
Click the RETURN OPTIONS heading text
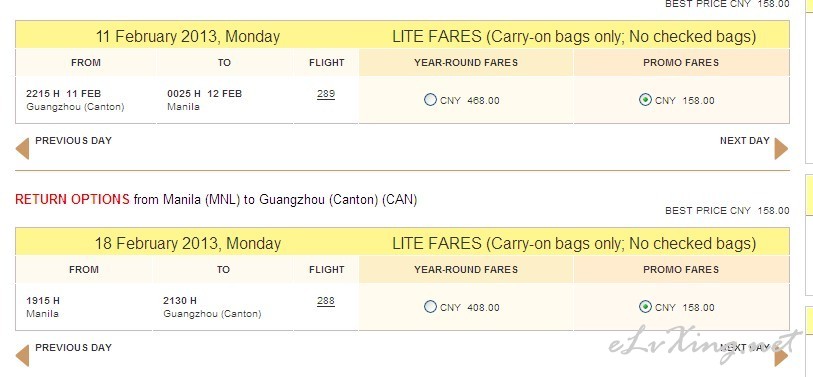pyautogui.click(x=72, y=200)
